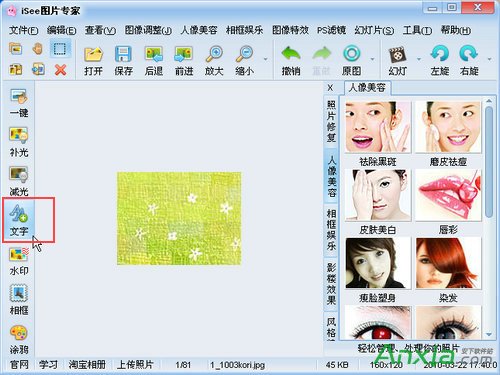Viewport: 500px width, 375px height.
Task: Open the 涂鸦 doodle palette tool
Action: [19, 339]
